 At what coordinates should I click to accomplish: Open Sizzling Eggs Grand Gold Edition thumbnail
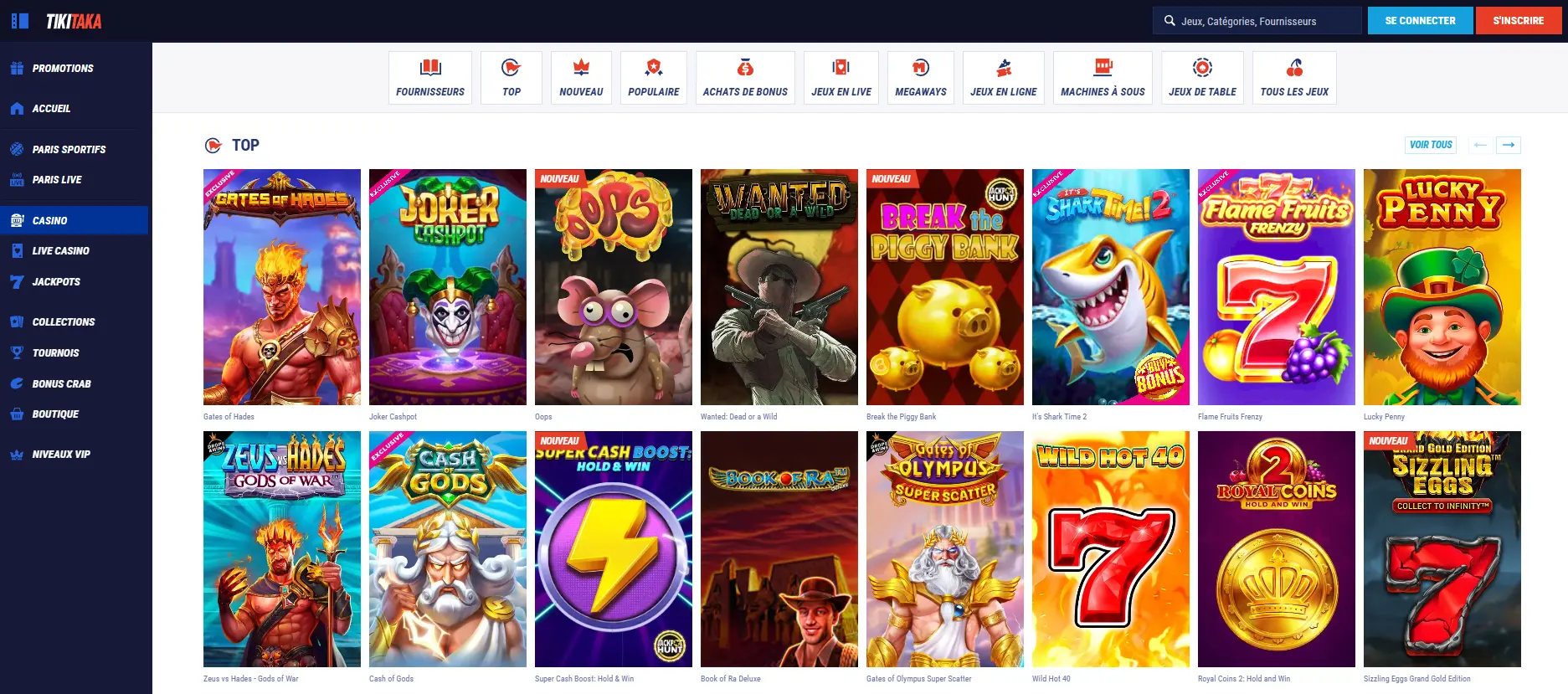click(x=1442, y=549)
